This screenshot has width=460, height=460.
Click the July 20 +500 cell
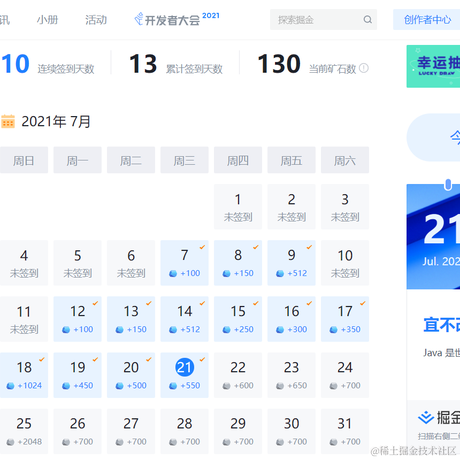coord(131,375)
